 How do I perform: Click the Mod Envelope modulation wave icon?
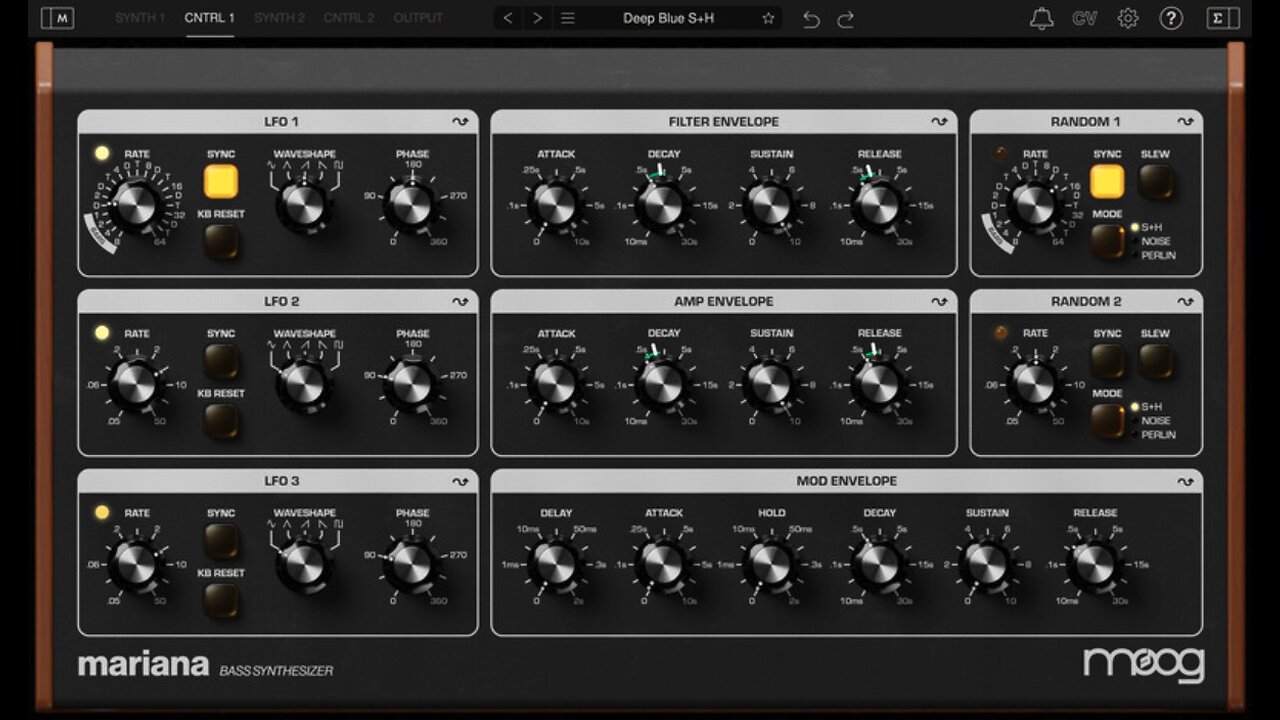tap(1185, 481)
